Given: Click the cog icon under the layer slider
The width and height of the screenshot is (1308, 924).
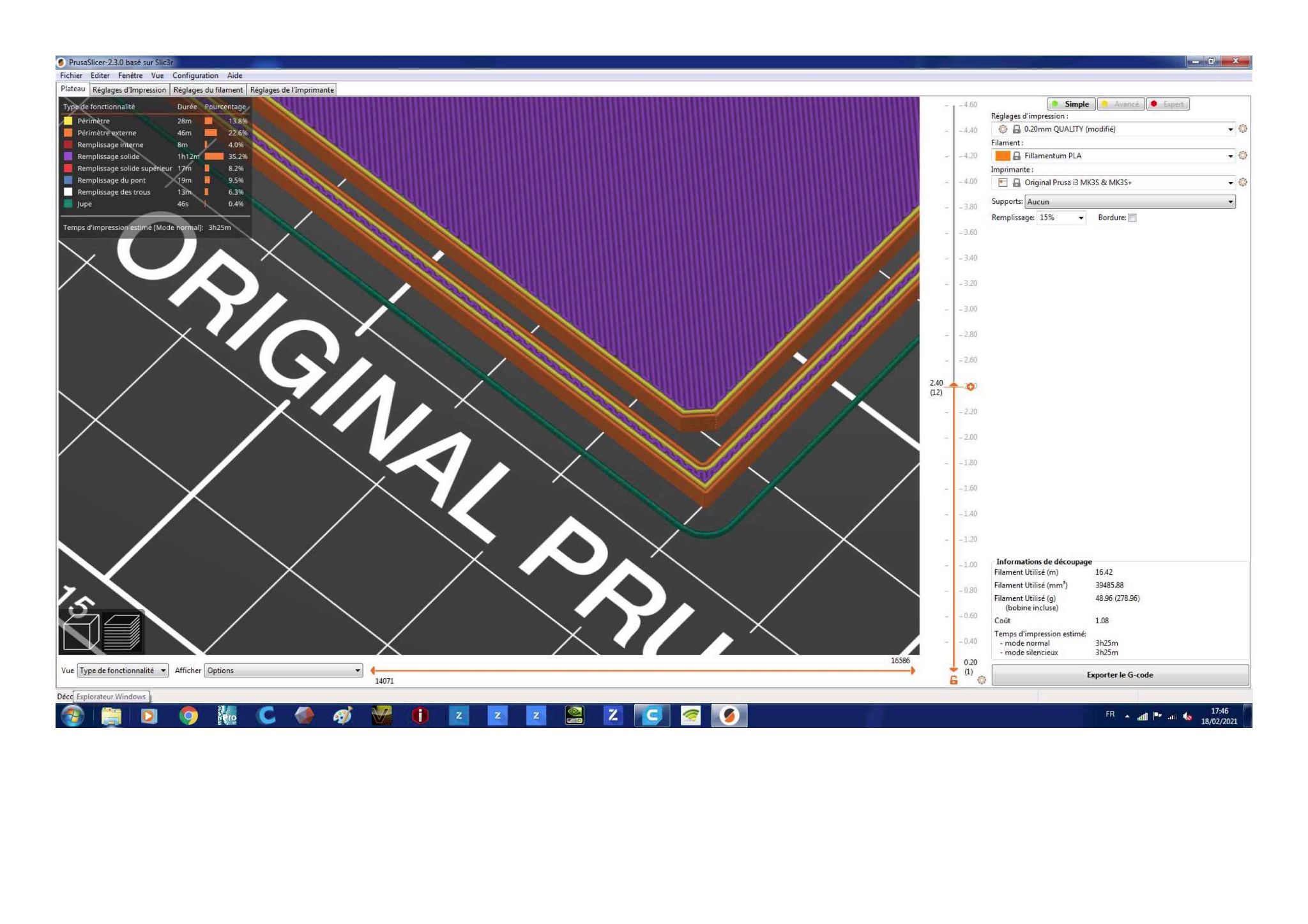Looking at the screenshot, I should click(982, 680).
